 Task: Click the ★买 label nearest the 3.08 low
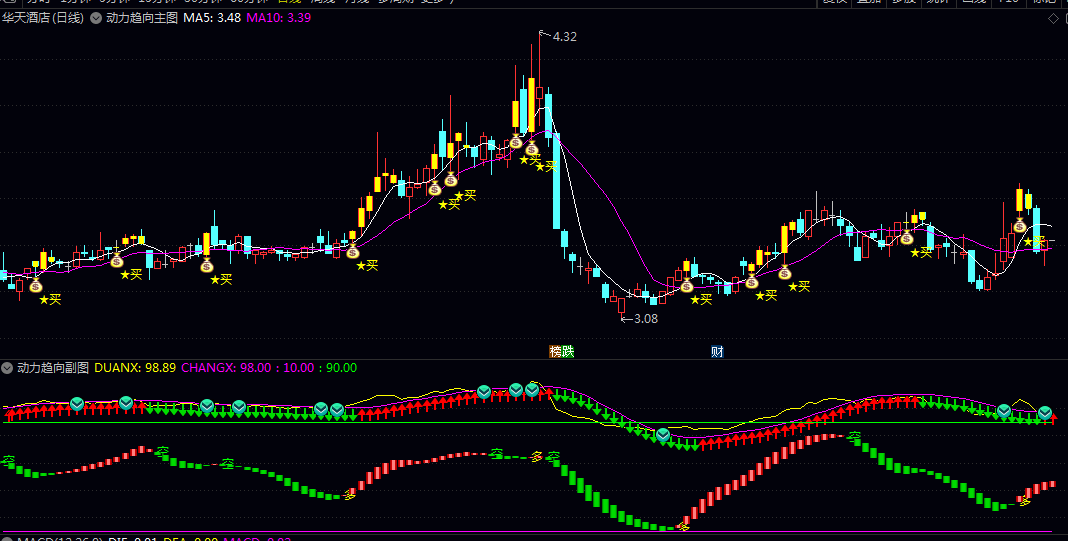pos(701,298)
